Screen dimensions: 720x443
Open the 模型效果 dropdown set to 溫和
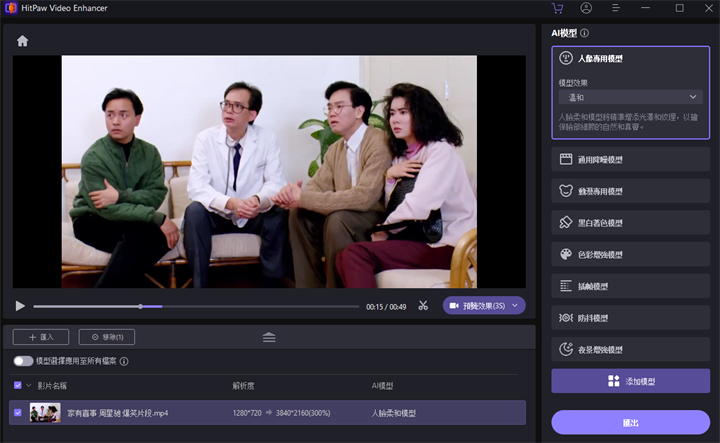pos(631,97)
